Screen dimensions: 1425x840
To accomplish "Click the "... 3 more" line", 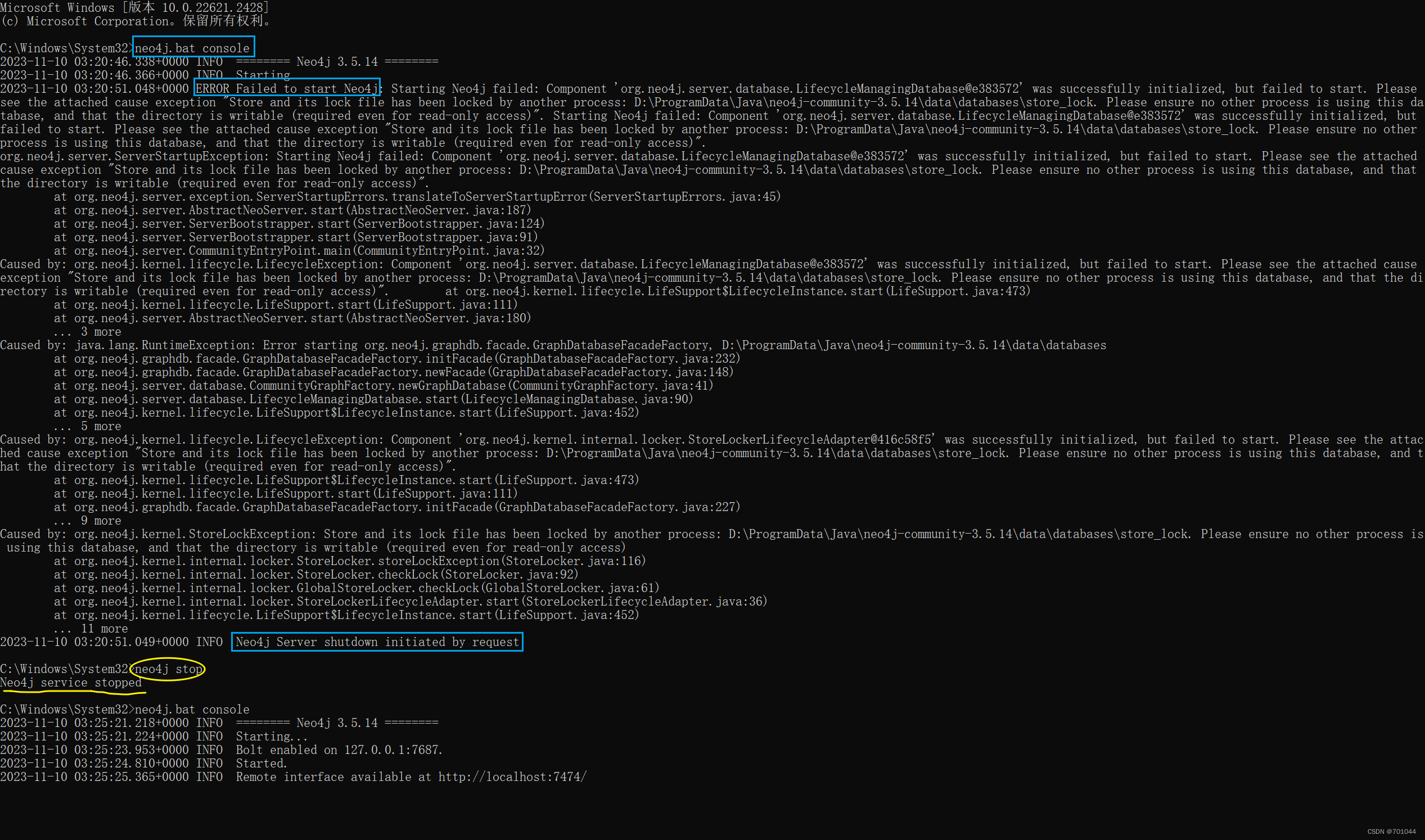I will click(87, 332).
